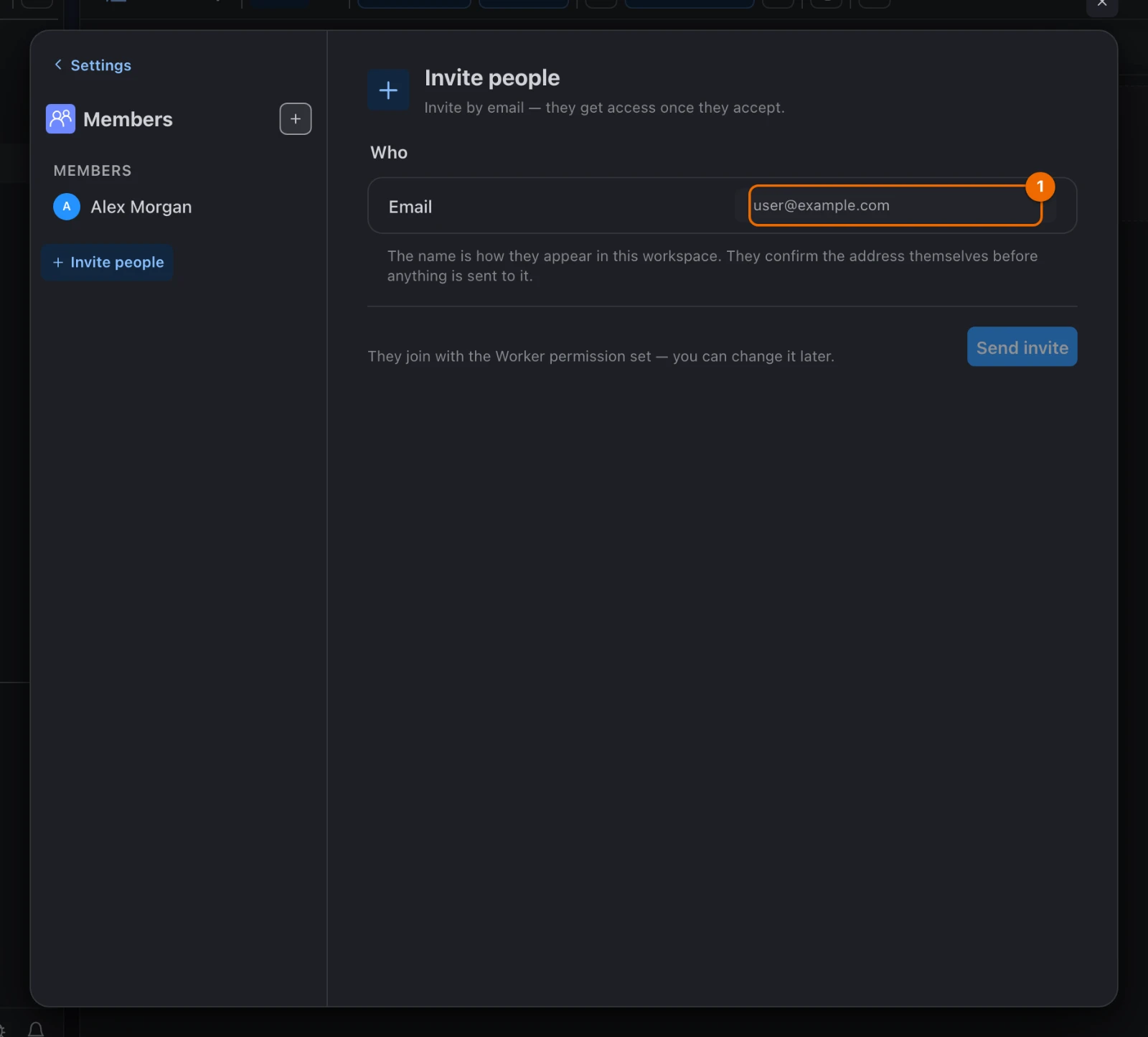The image size is (1148, 1037).
Task: Click the Worker permission set note
Action: click(x=601, y=357)
